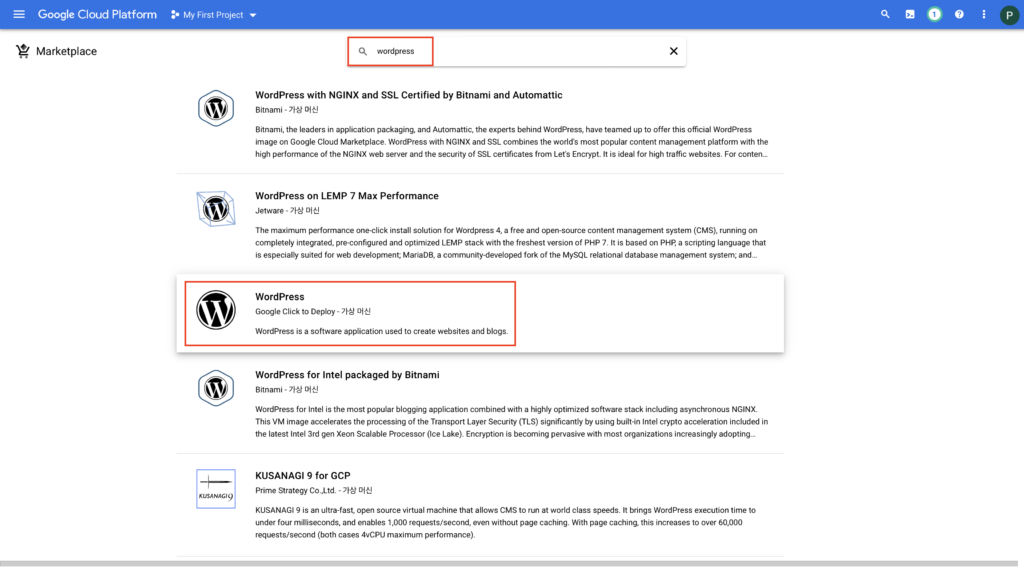Open WordPress on LEMP 7 Max Performance title
The height and width of the screenshot is (567, 1024).
click(347, 196)
